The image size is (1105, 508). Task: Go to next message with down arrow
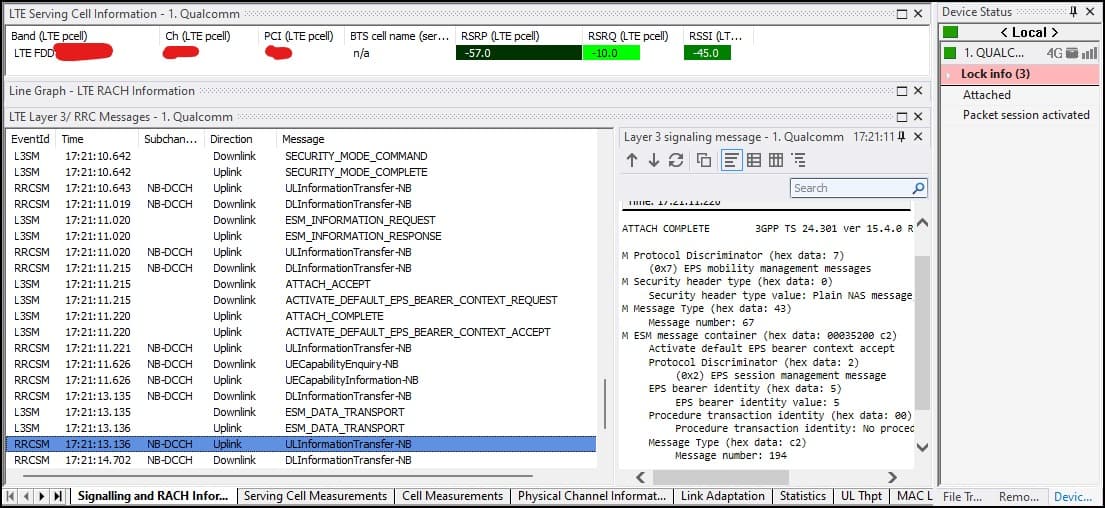pyautogui.click(x=653, y=161)
